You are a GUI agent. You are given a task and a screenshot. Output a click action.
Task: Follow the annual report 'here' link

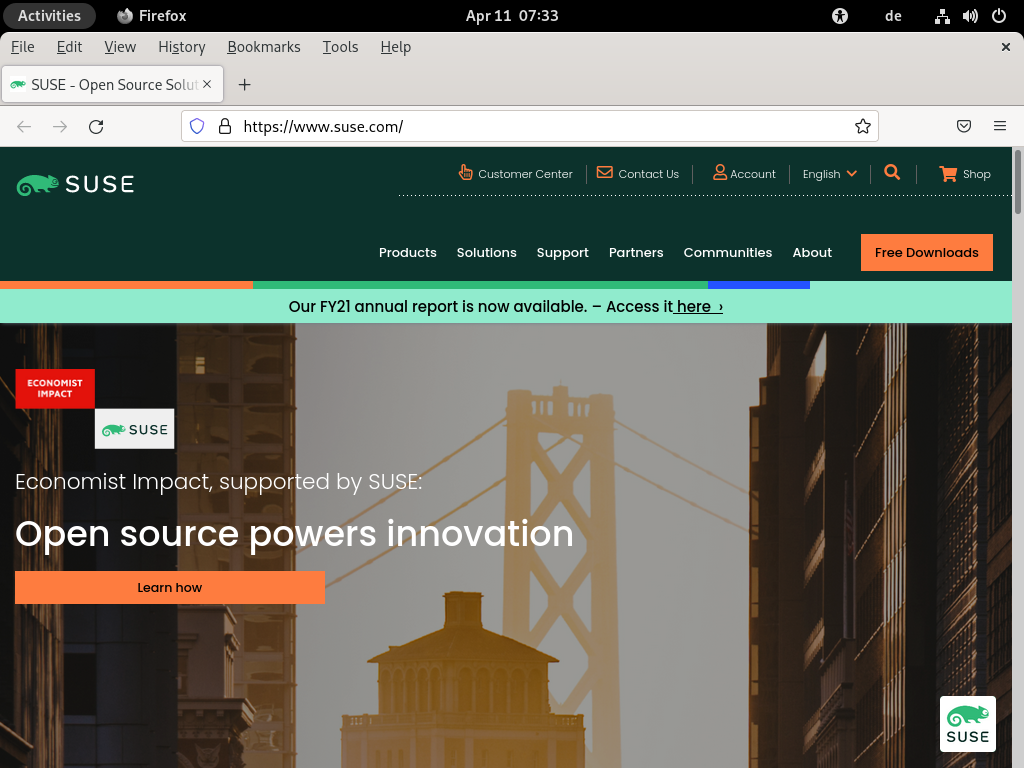(697, 307)
